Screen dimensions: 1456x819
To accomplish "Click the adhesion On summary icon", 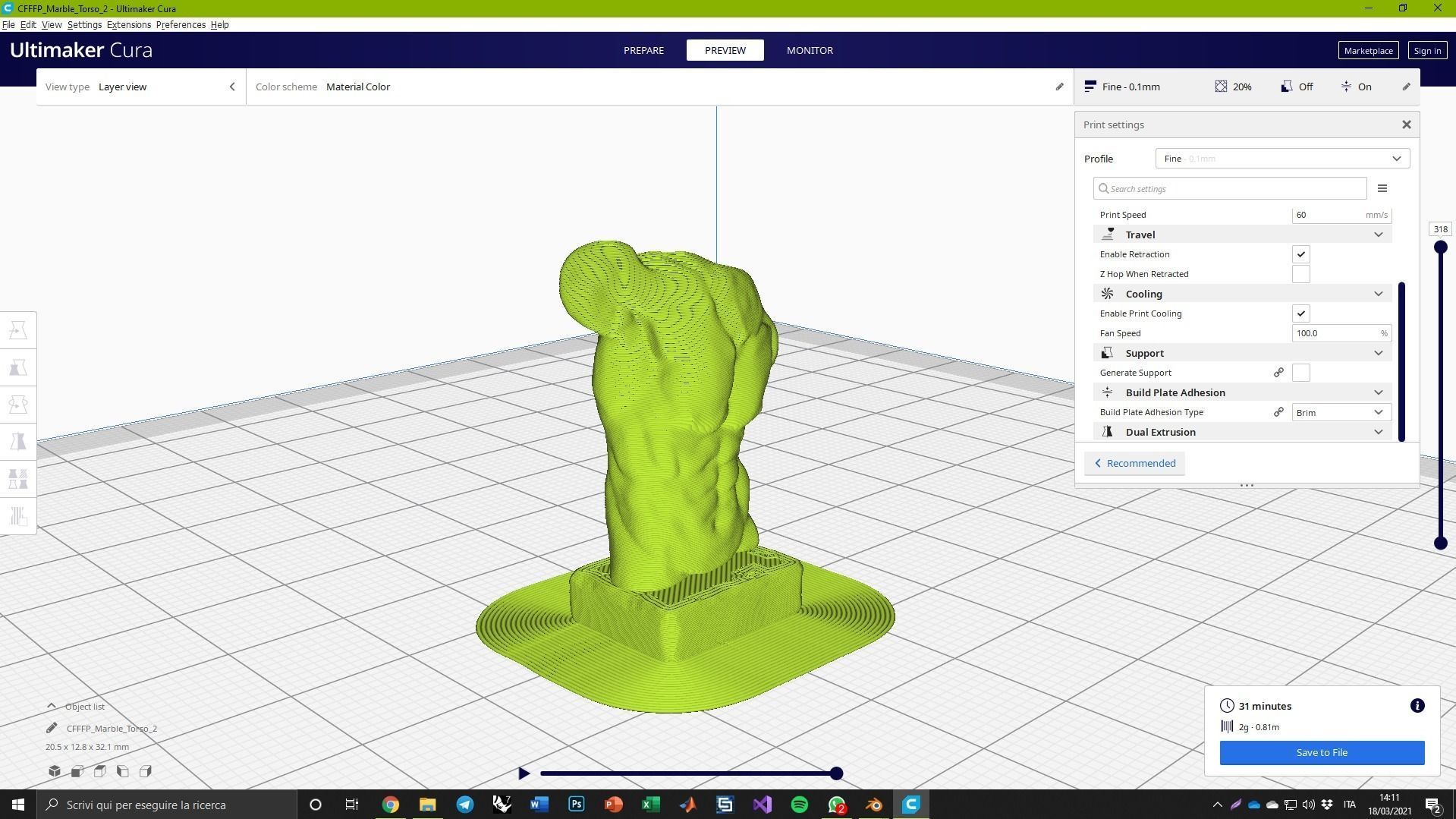I will pyautogui.click(x=1346, y=87).
